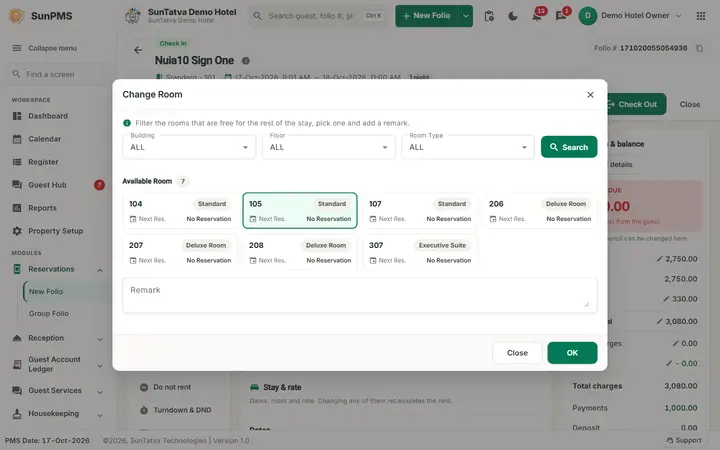720x450 pixels.
Task: Edit the 3,080.00 total pencil icon
Action: coord(659,321)
